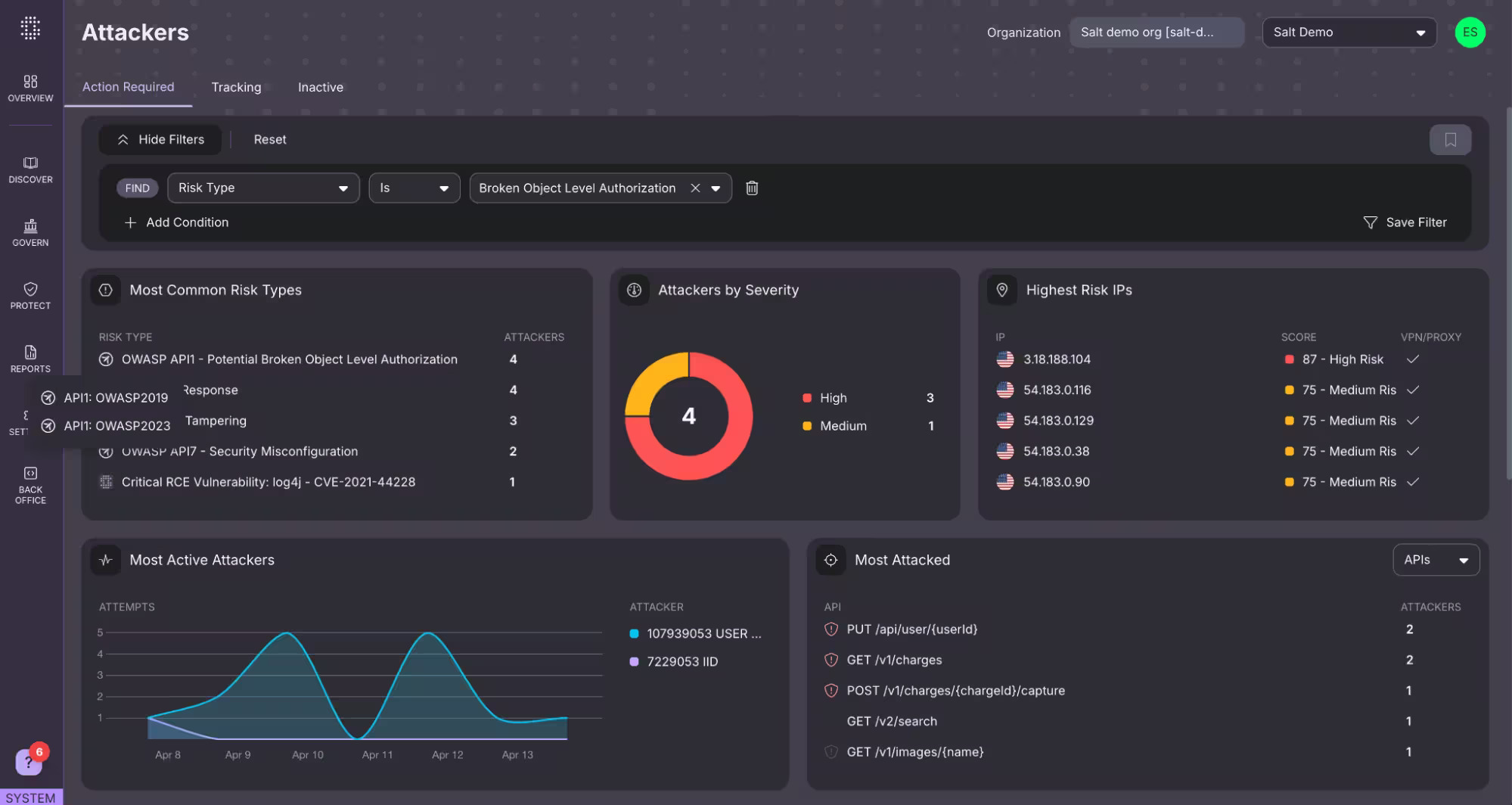Delete the filter condition with trash icon
The image size is (1512, 805).
click(x=751, y=188)
